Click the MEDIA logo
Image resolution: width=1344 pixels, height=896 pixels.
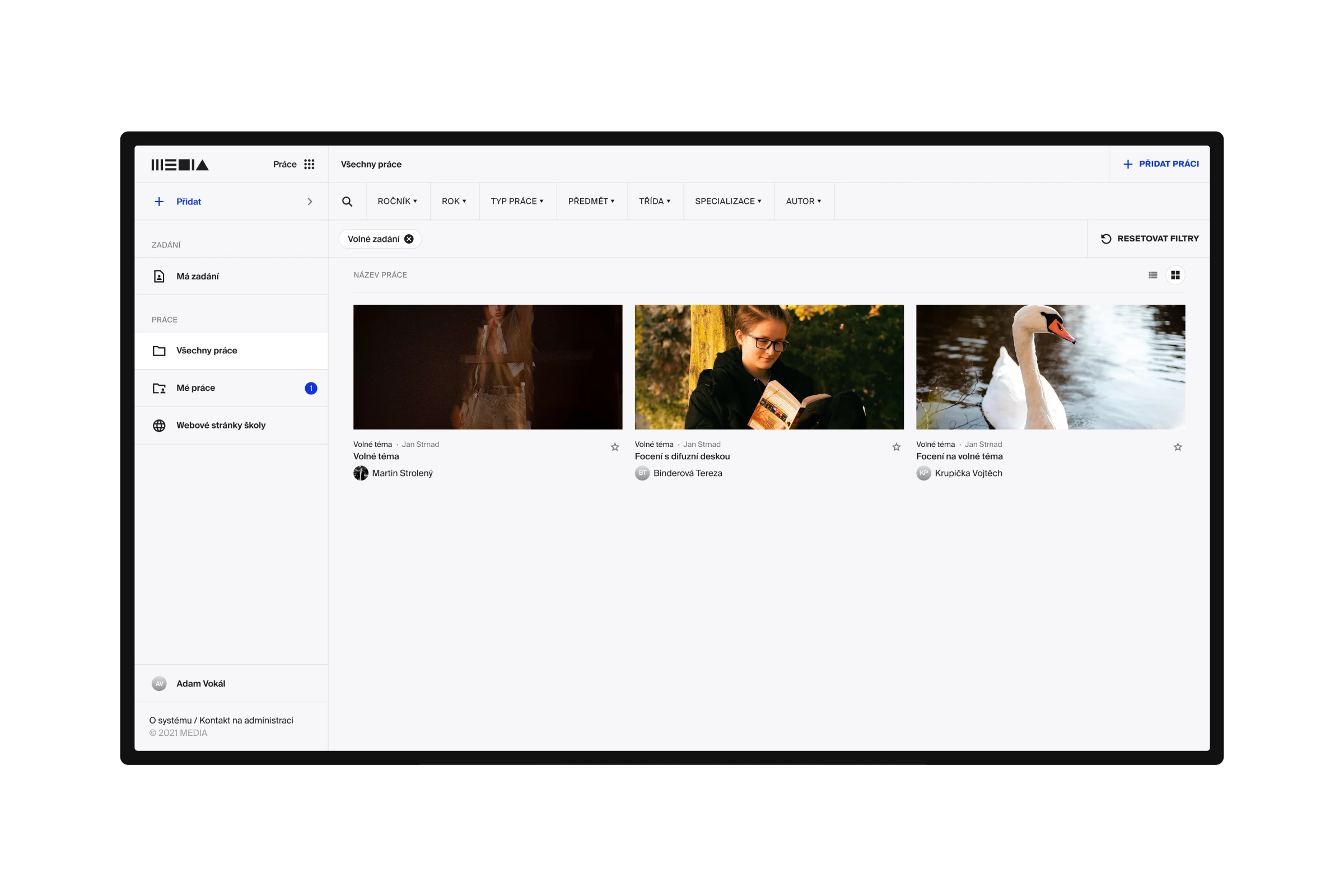[x=180, y=165]
